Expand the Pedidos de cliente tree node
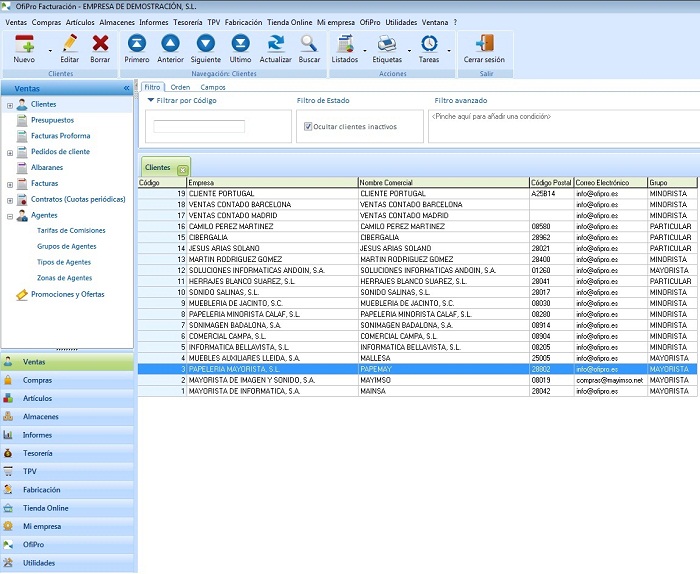Viewport: 700px width, 574px height. click(10, 152)
